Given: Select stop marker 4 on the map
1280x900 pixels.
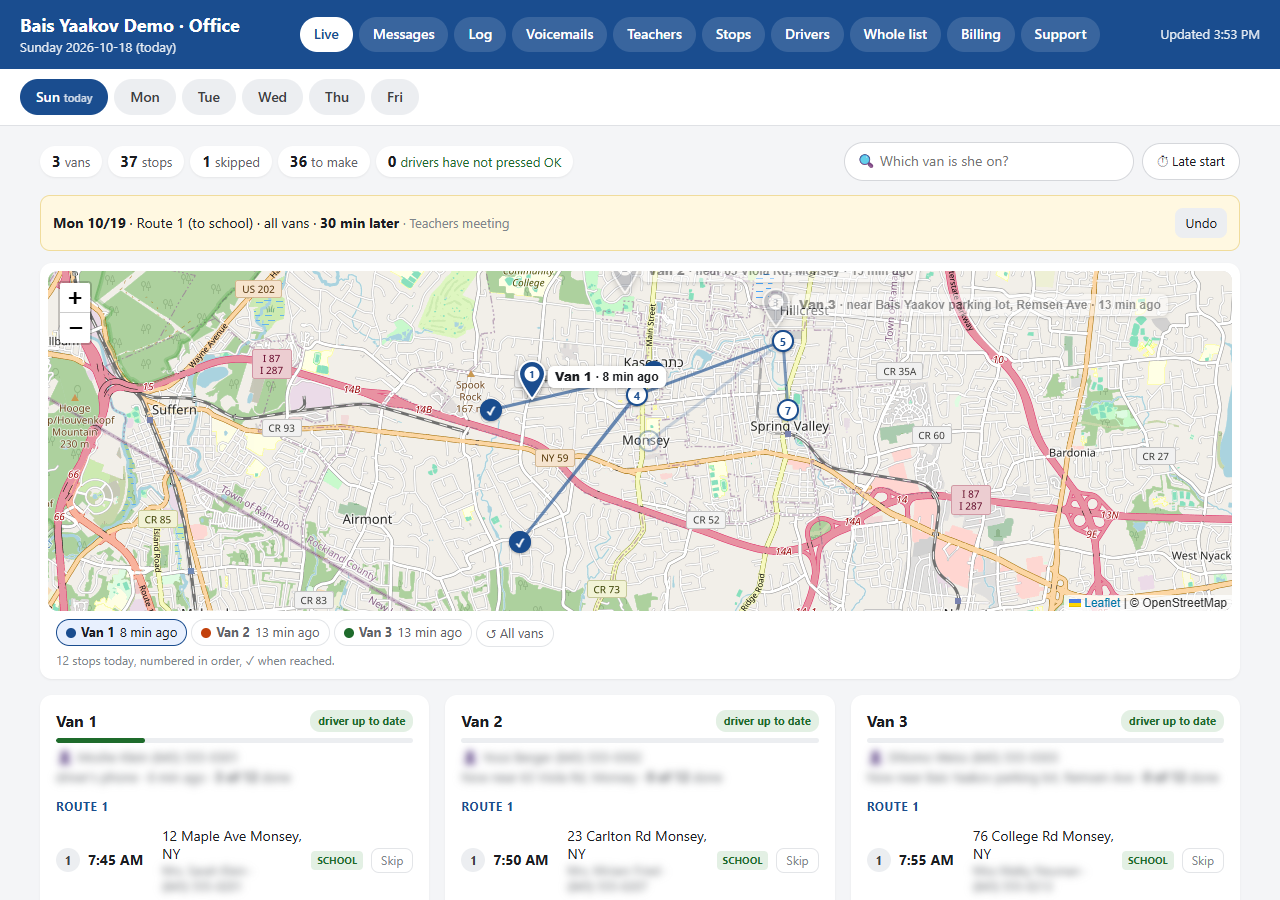Looking at the screenshot, I should tap(637, 395).
